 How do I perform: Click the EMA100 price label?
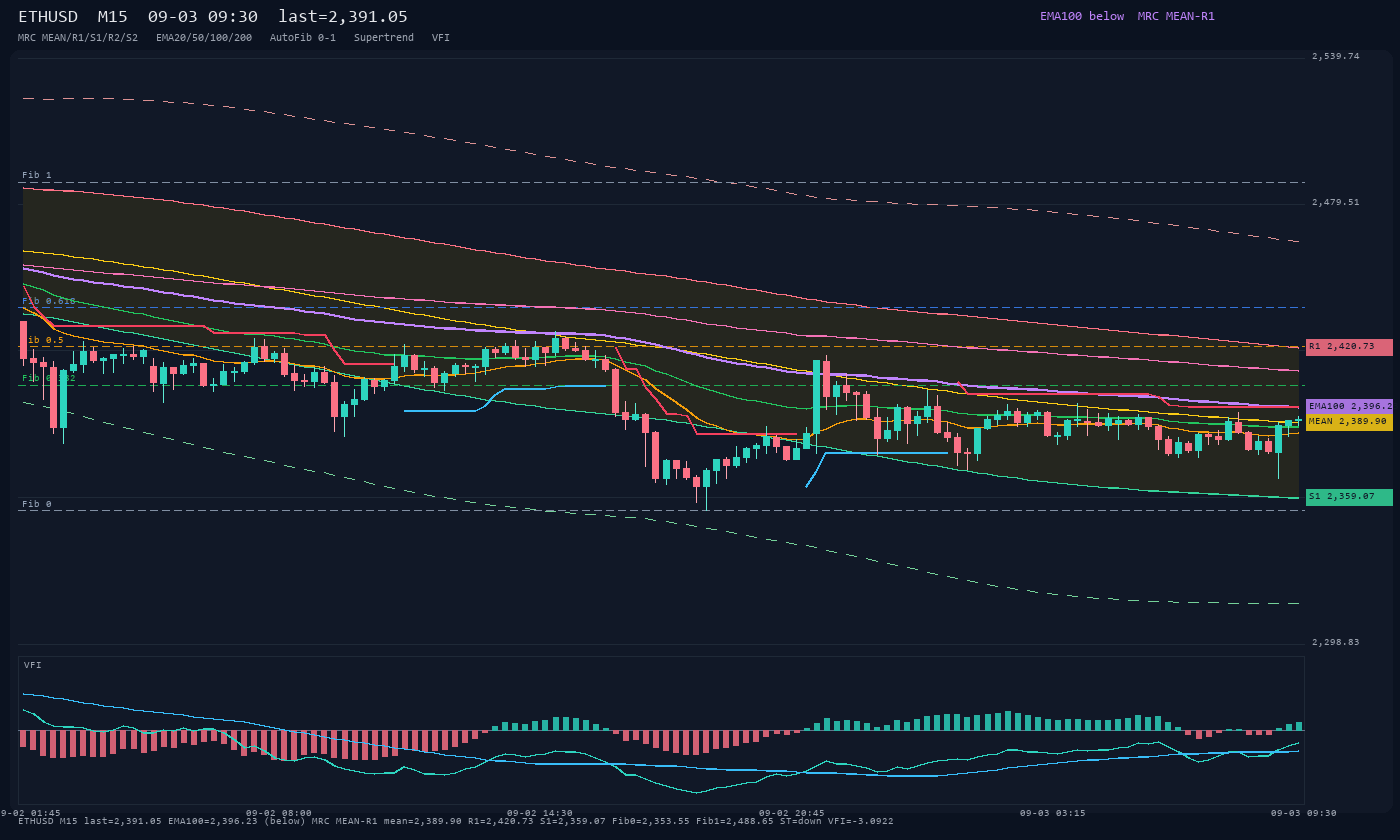(x=1349, y=407)
